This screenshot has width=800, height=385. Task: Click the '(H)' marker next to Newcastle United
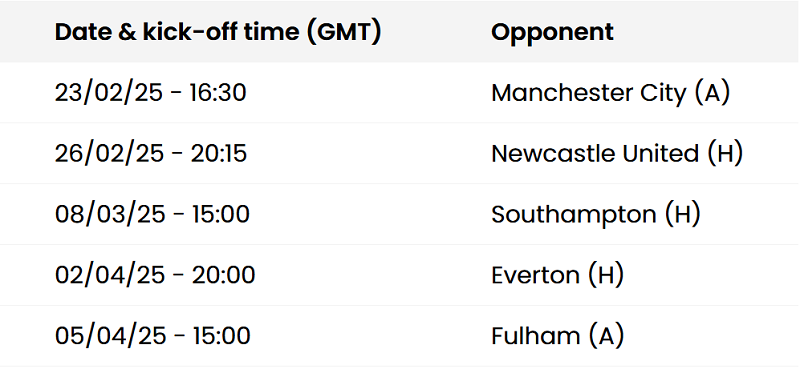(725, 153)
